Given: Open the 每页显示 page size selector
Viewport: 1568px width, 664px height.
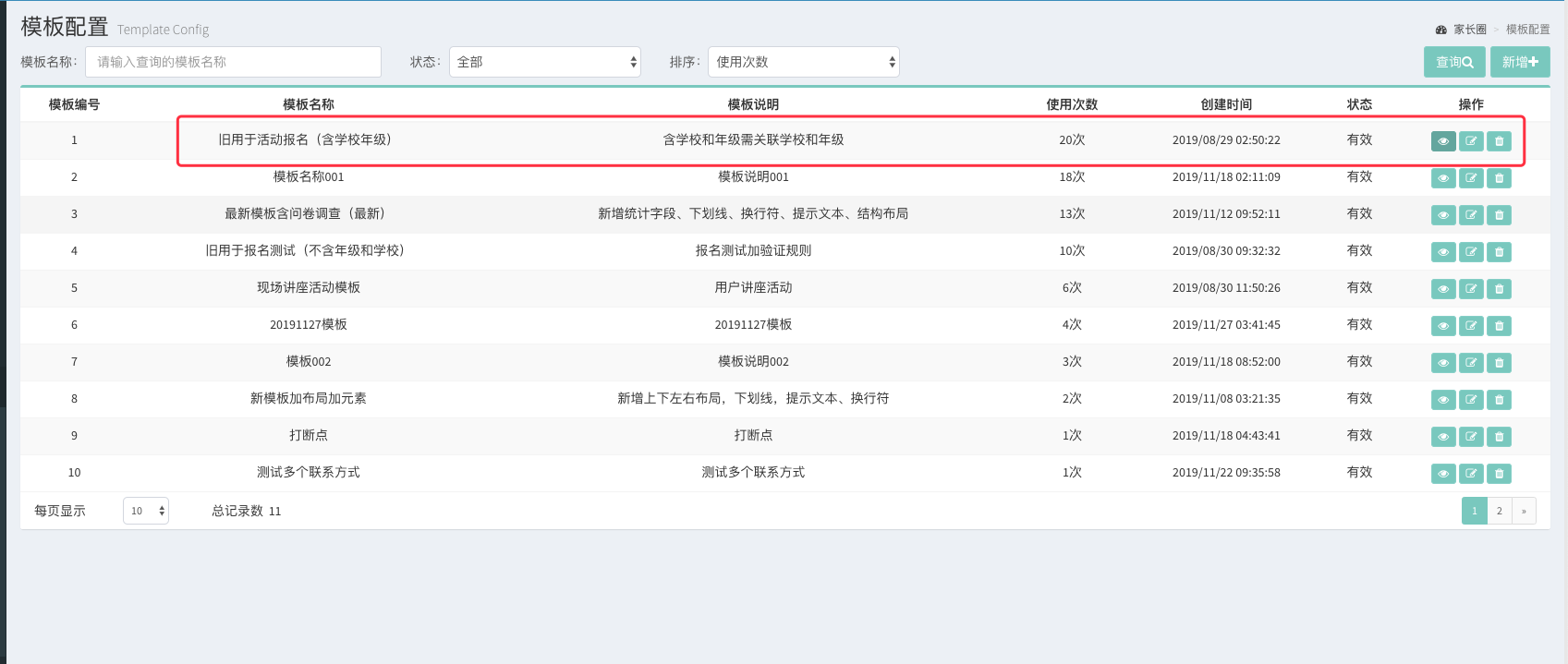Looking at the screenshot, I should tap(146, 511).
